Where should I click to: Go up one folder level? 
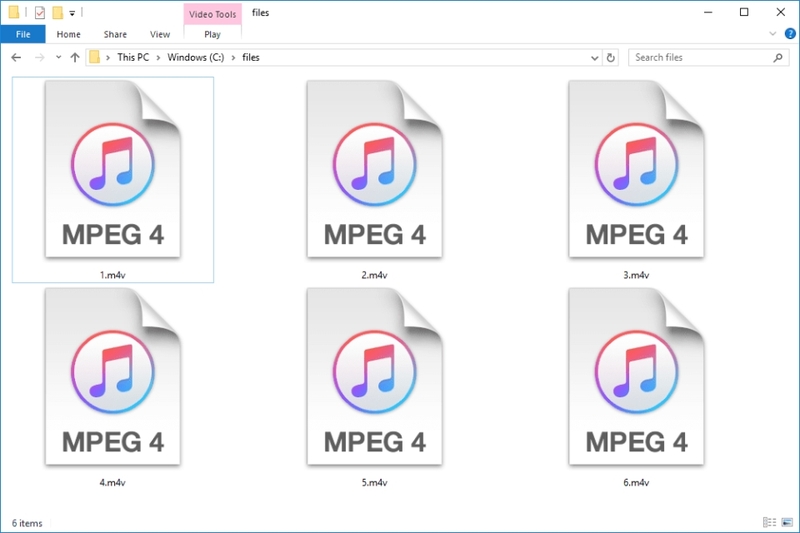click(x=75, y=57)
